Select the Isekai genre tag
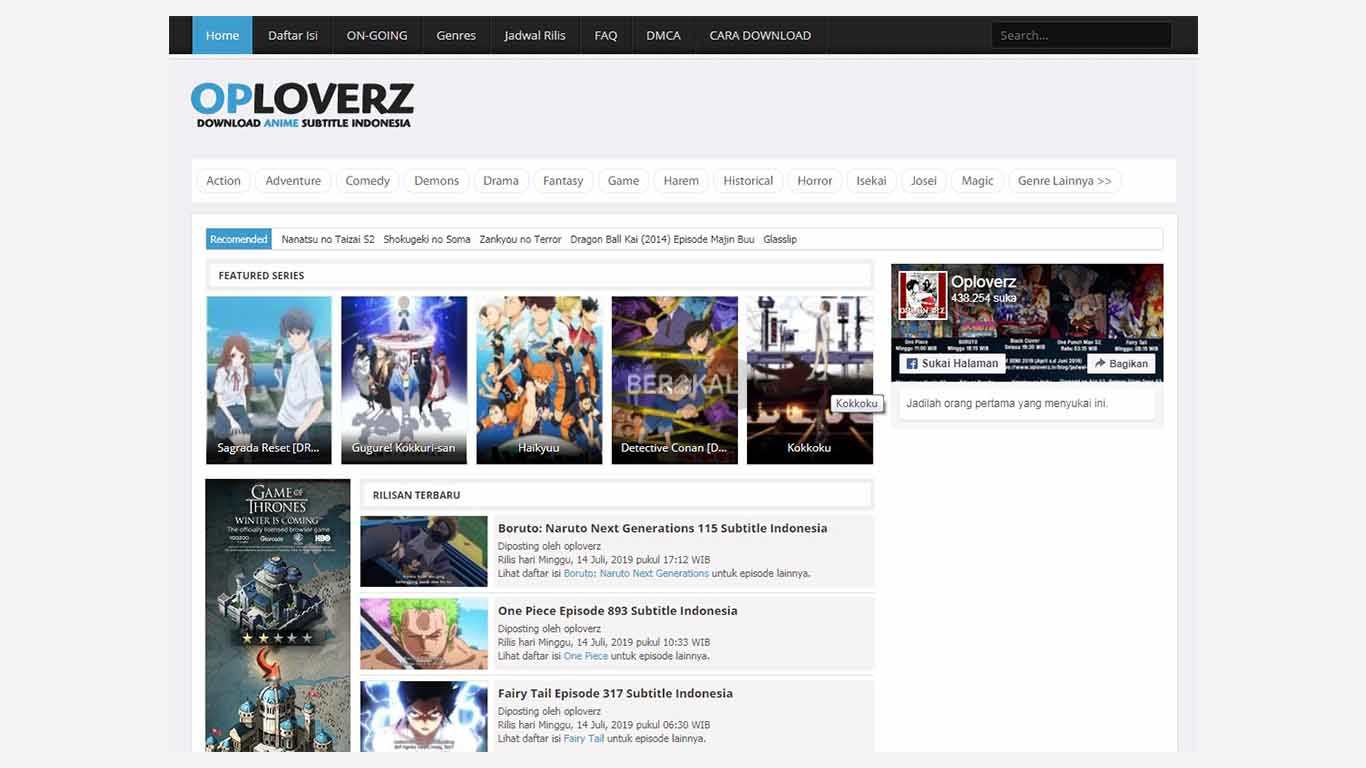This screenshot has width=1366, height=768. [x=871, y=181]
